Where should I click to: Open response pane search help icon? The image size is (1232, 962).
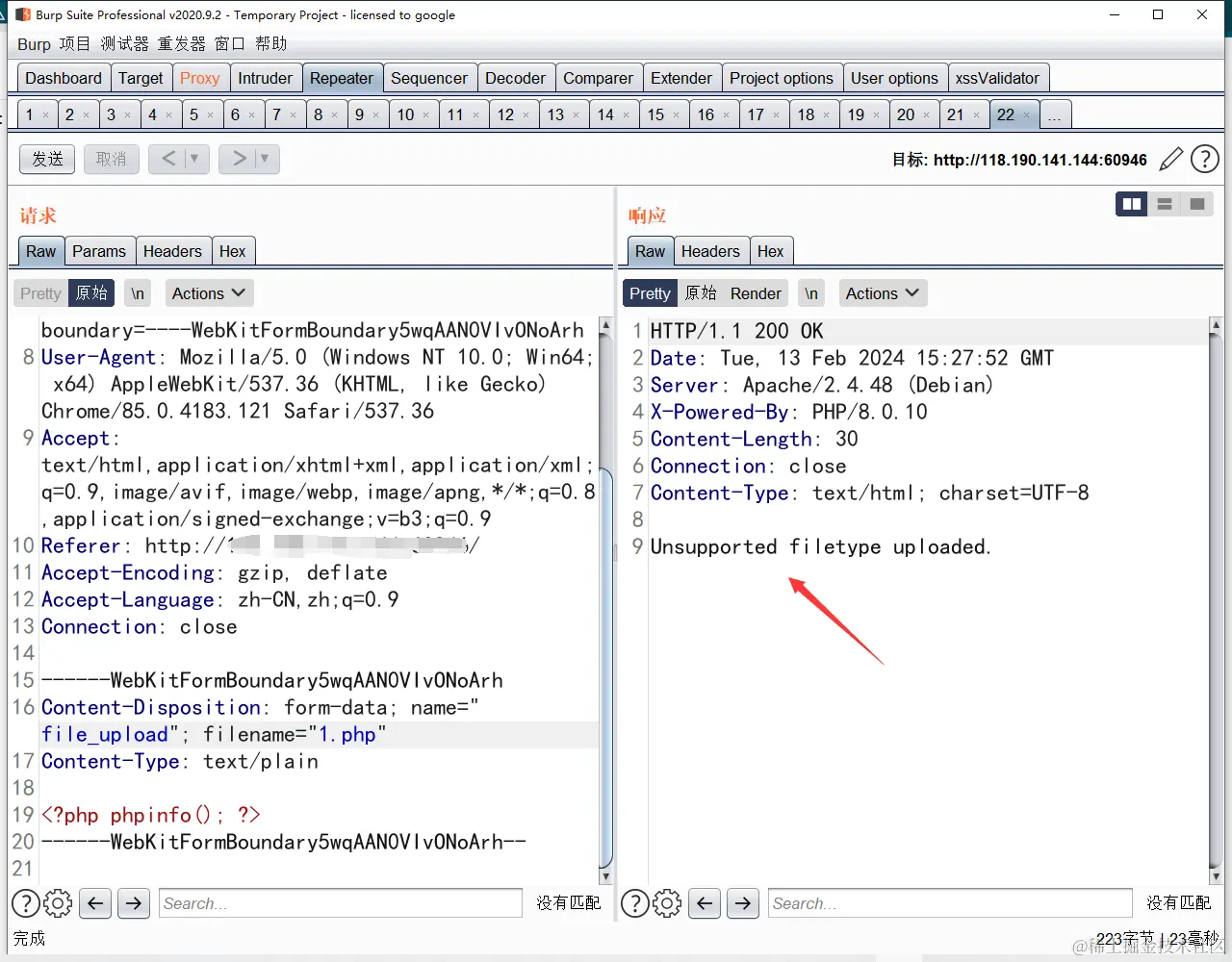(635, 903)
